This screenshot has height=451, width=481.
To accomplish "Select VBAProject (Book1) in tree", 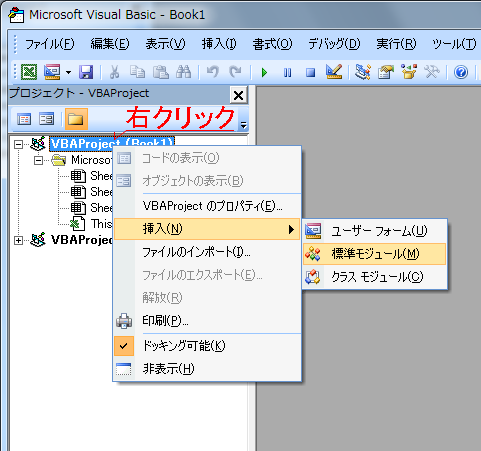I will (112, 144).
